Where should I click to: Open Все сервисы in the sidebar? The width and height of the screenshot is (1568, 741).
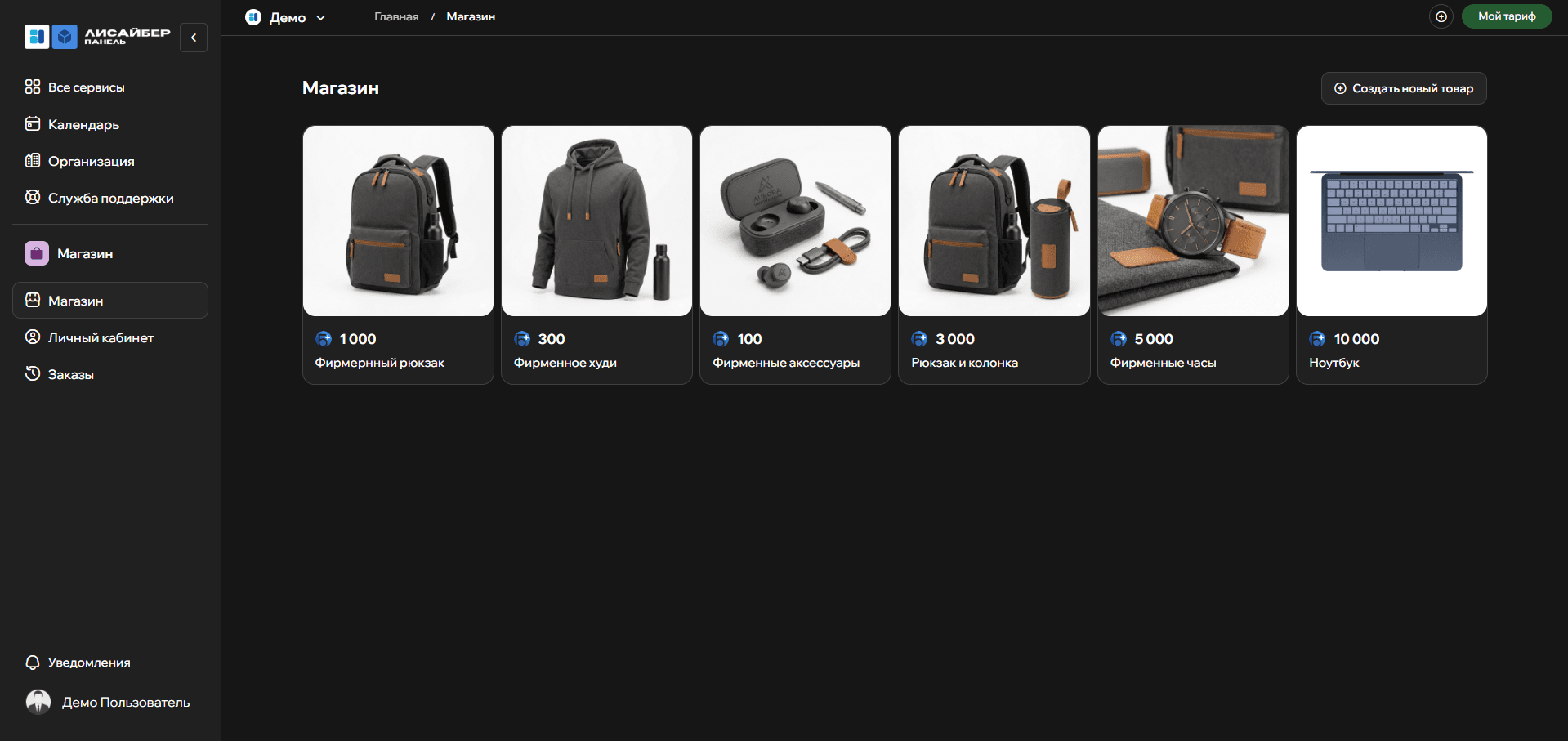click(110, 87)
